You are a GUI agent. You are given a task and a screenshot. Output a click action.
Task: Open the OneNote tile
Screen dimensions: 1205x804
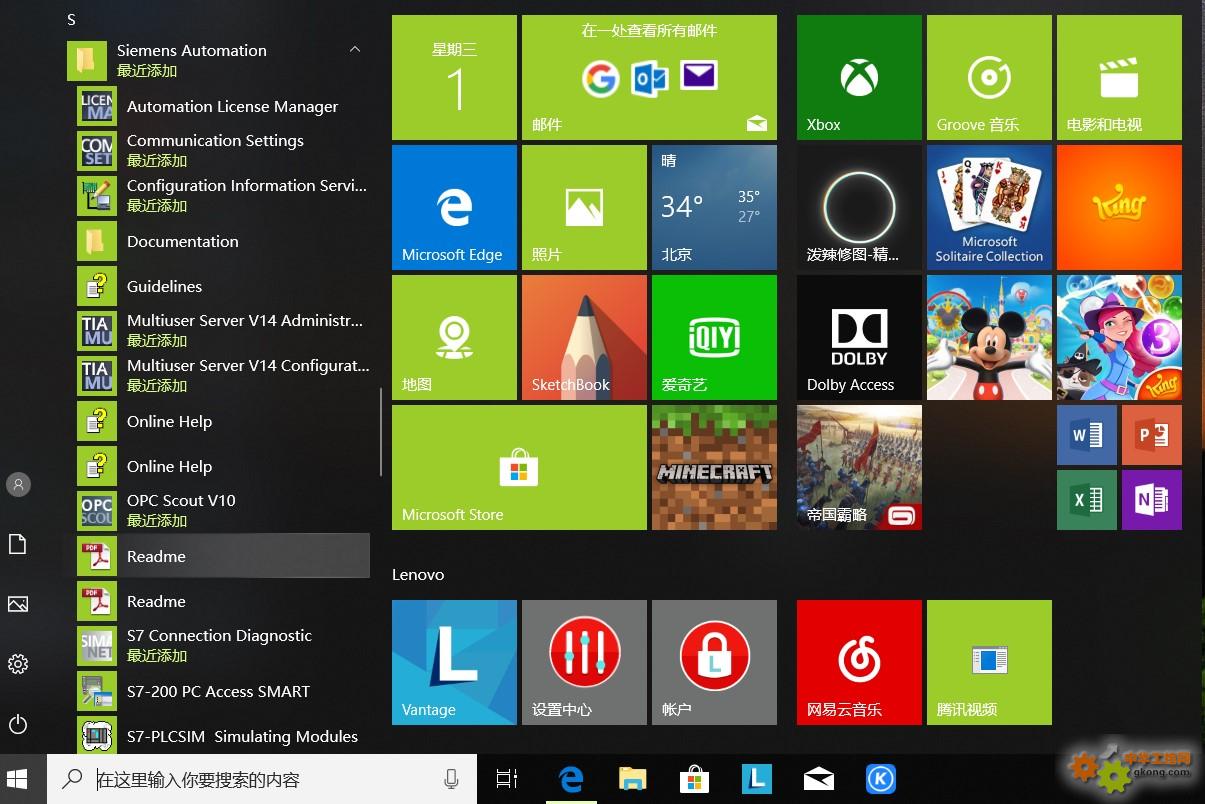tap(1152, 500)
